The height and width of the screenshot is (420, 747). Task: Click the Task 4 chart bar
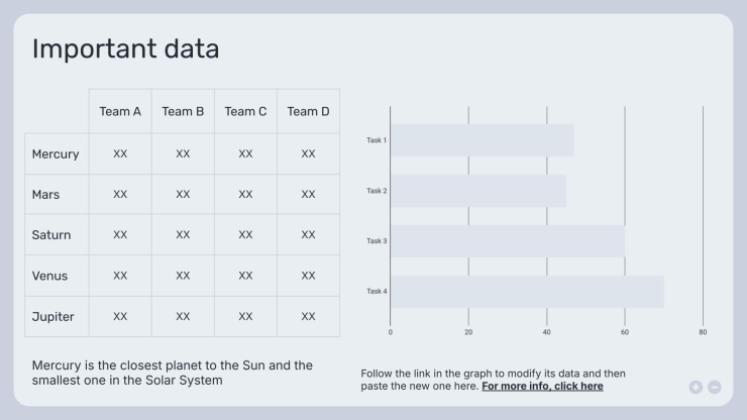tap(526, 292)
